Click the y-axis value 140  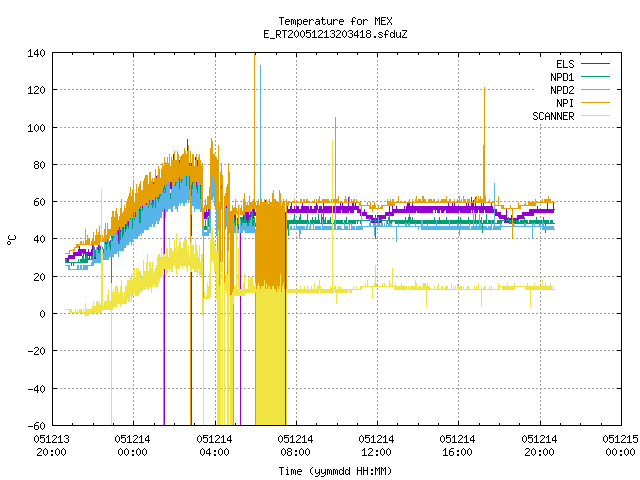coord(36,53)
